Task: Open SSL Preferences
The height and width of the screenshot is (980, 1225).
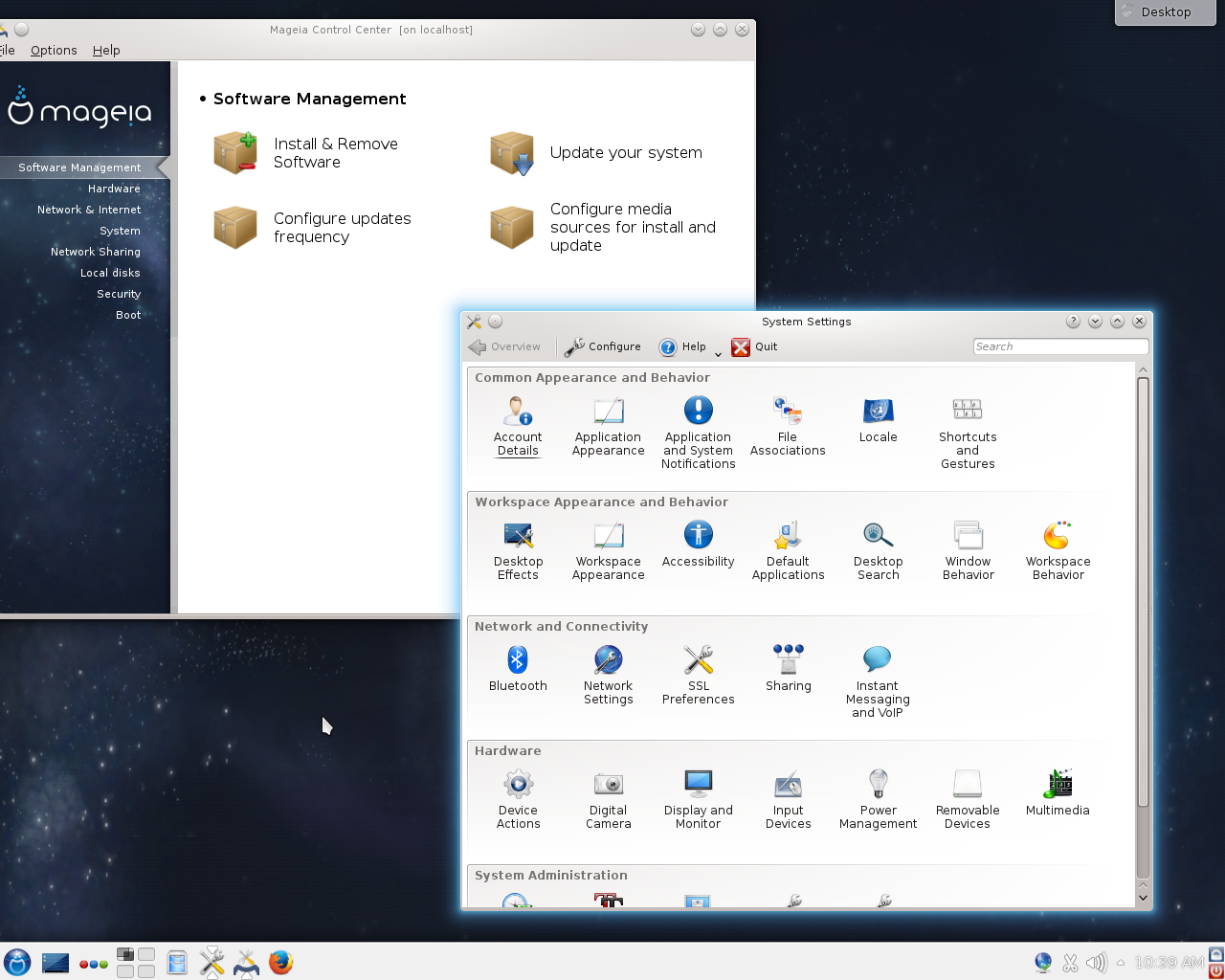Action: click(x=698, y=676)
